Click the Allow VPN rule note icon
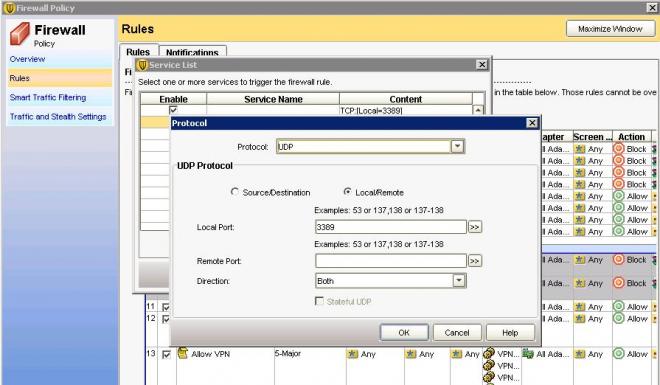660x385 pixels. pyautogui.click(x=182, y=353)
